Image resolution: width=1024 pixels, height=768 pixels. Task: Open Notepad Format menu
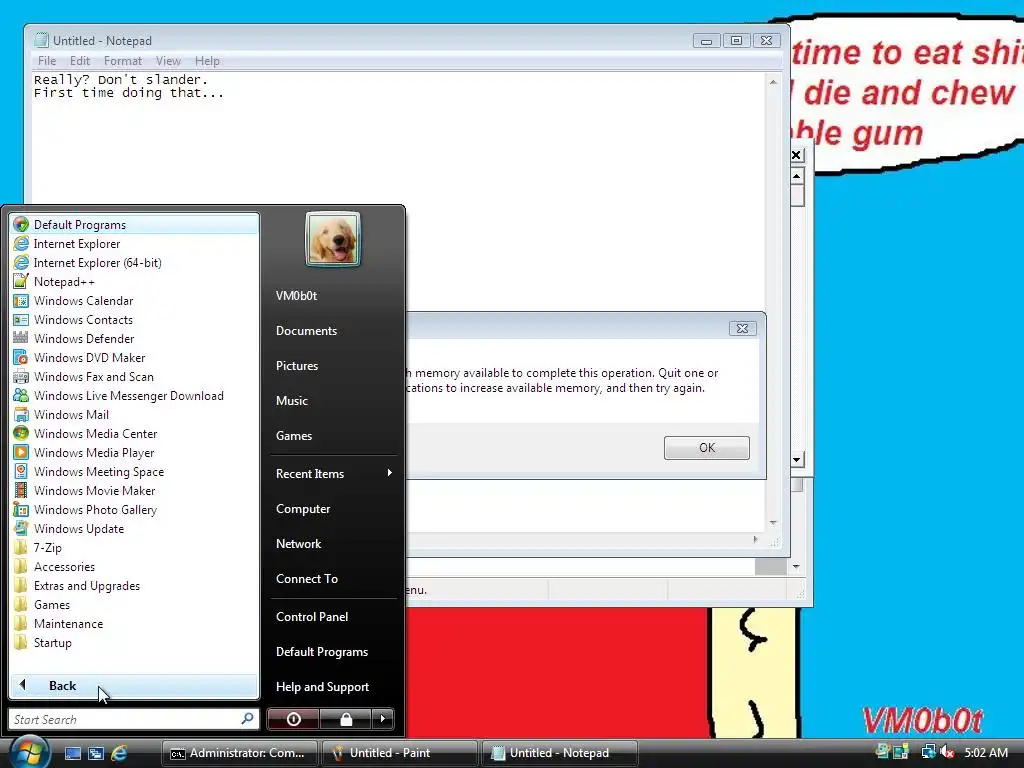point(123,61)
